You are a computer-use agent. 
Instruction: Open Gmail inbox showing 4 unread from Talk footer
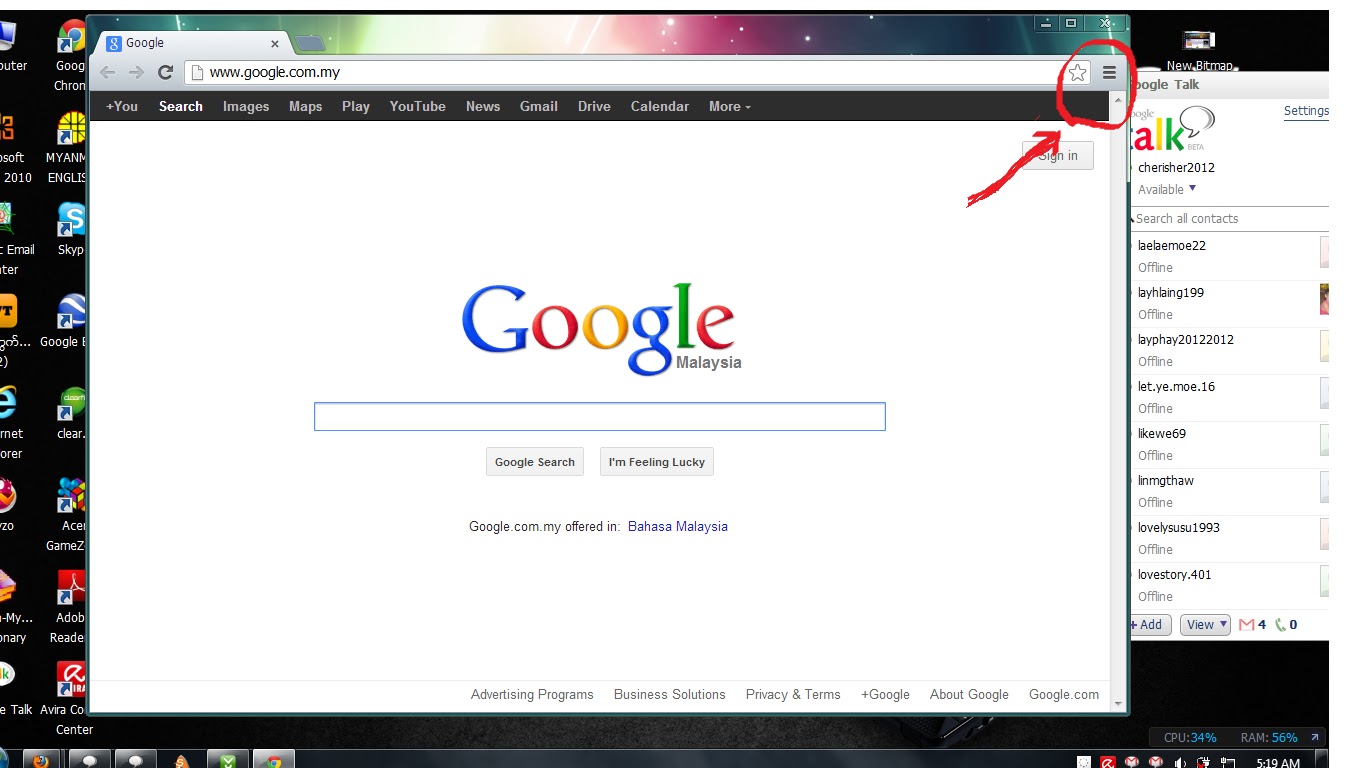click(1249, 624)
